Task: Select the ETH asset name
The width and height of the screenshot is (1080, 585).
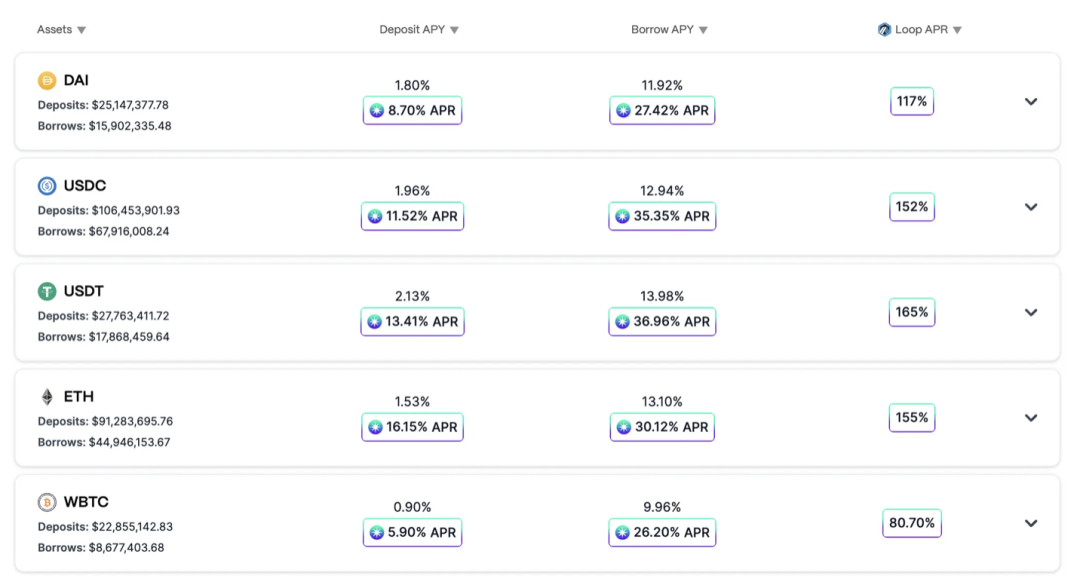Action: point(79,397)
